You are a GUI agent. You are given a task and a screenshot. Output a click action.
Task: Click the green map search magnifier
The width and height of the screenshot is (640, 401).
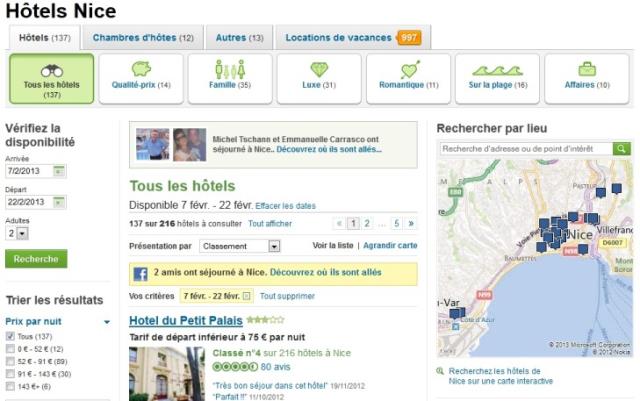coord(621,149)
